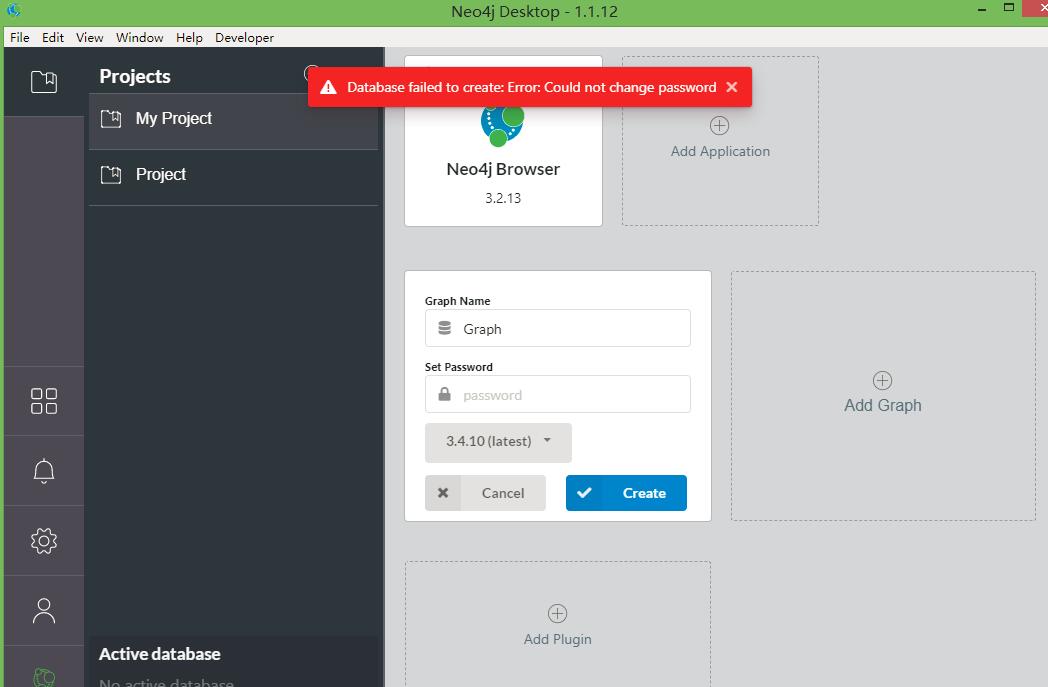Open the user account icon
The width and height of the screenshot is (1048, 687).
44,610
